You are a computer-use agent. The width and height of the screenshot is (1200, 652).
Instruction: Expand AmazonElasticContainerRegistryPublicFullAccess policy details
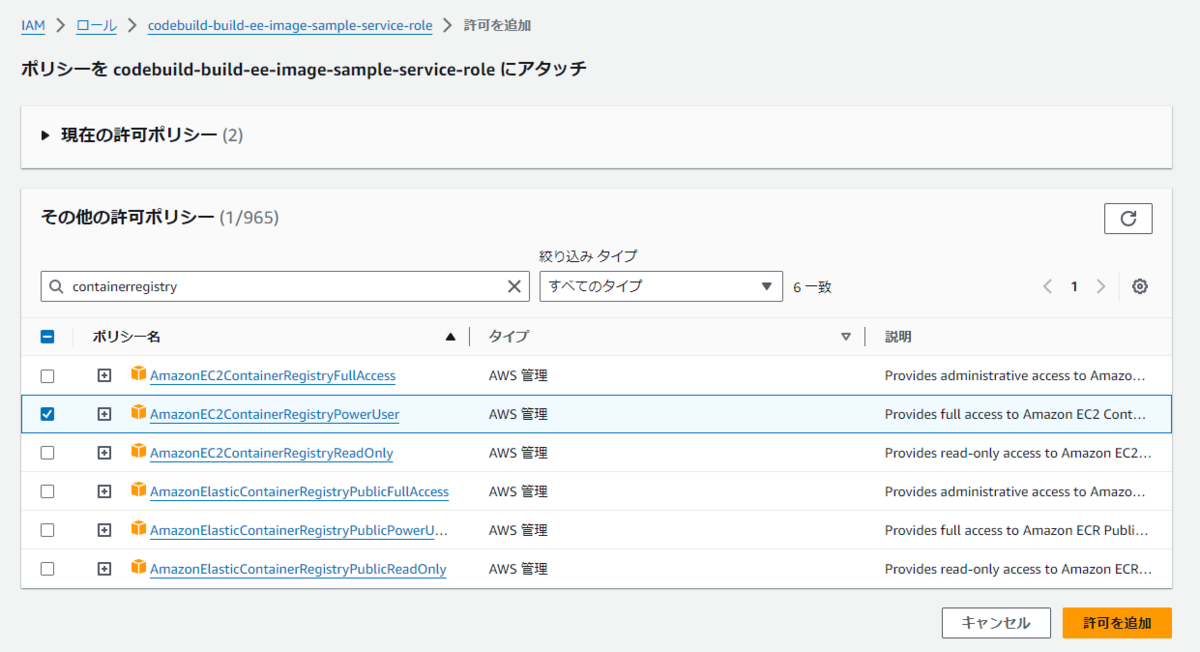point(104,492)
